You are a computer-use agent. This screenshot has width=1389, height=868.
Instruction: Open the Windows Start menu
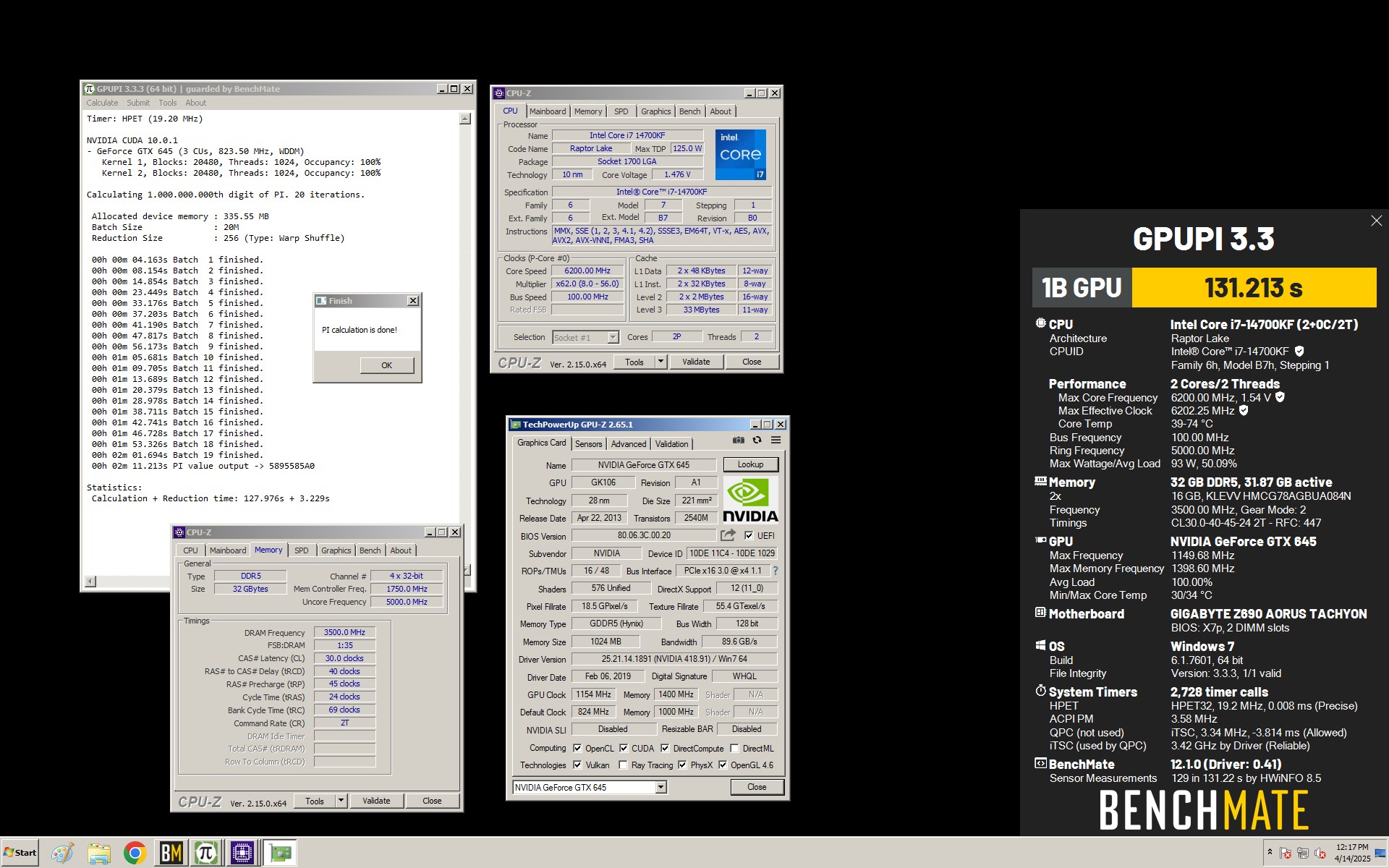tap(20, 853)
